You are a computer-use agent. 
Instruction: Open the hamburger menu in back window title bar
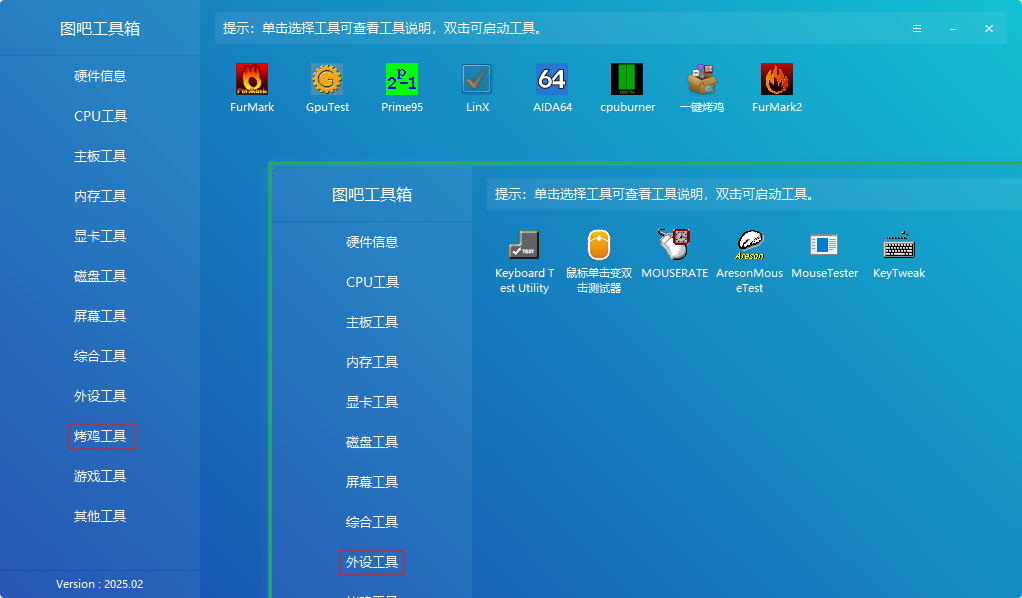coord(916,29)
